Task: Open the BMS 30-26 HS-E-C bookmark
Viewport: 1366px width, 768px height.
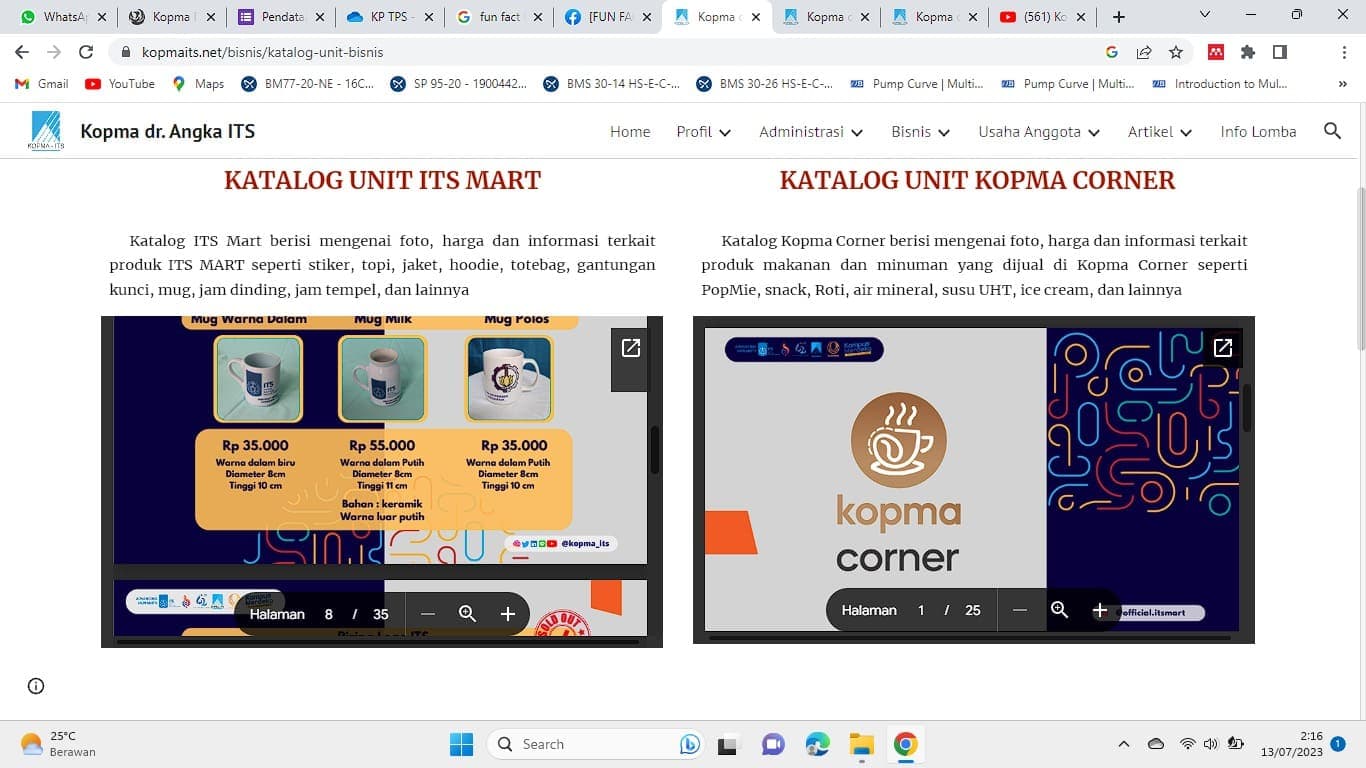Action: (764, 84)
